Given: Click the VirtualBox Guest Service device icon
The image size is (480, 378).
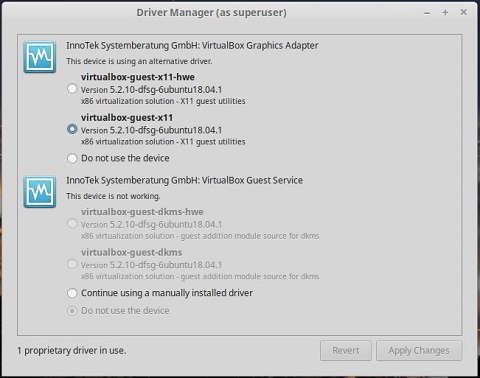Looking at the screenshot, I should (40, 192).
